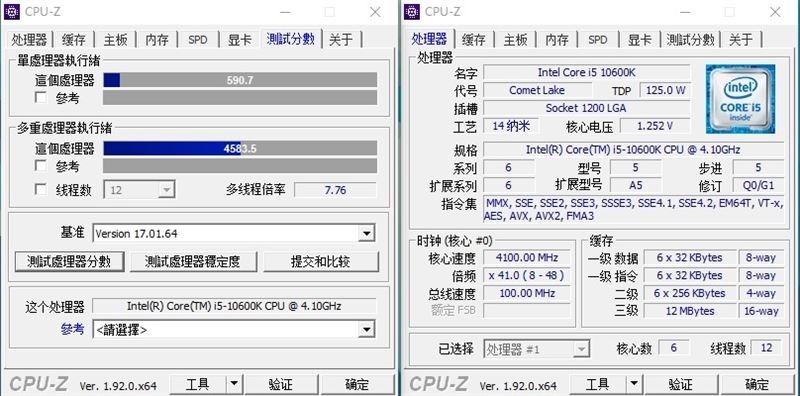
Task: Click single-thread score bar showing 590.7
Action: (240, 80)
